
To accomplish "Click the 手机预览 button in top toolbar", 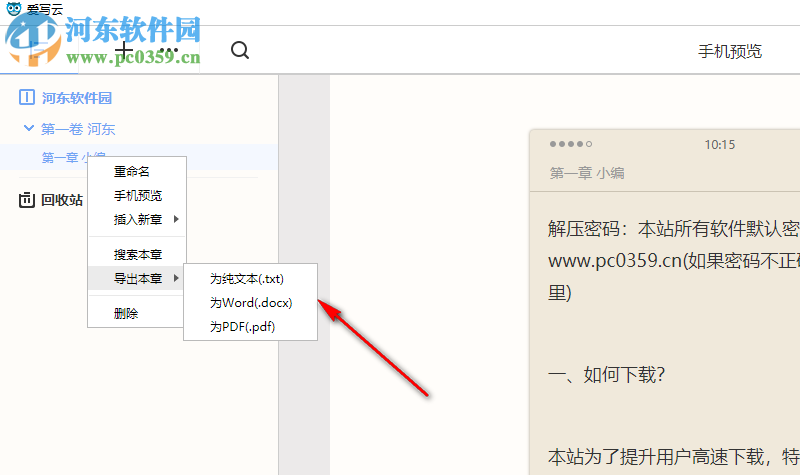I will coord(730,52).
